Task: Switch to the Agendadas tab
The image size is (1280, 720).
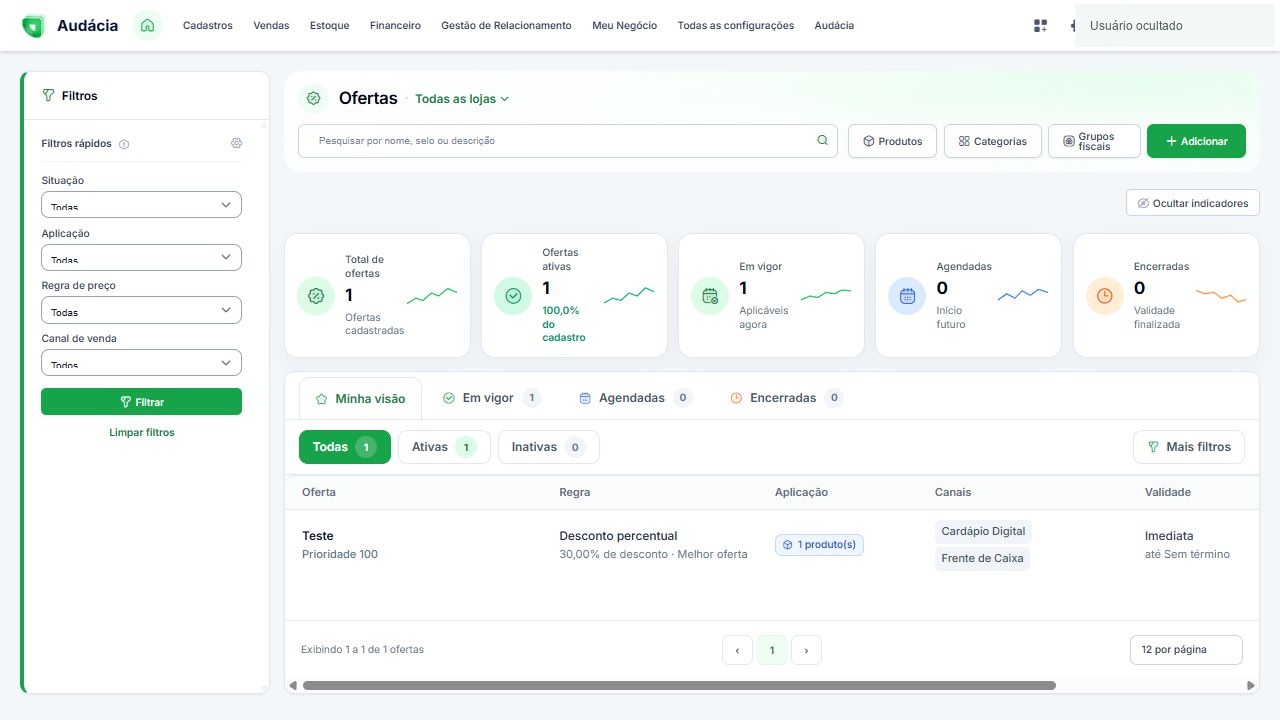Action: (636, 398)
